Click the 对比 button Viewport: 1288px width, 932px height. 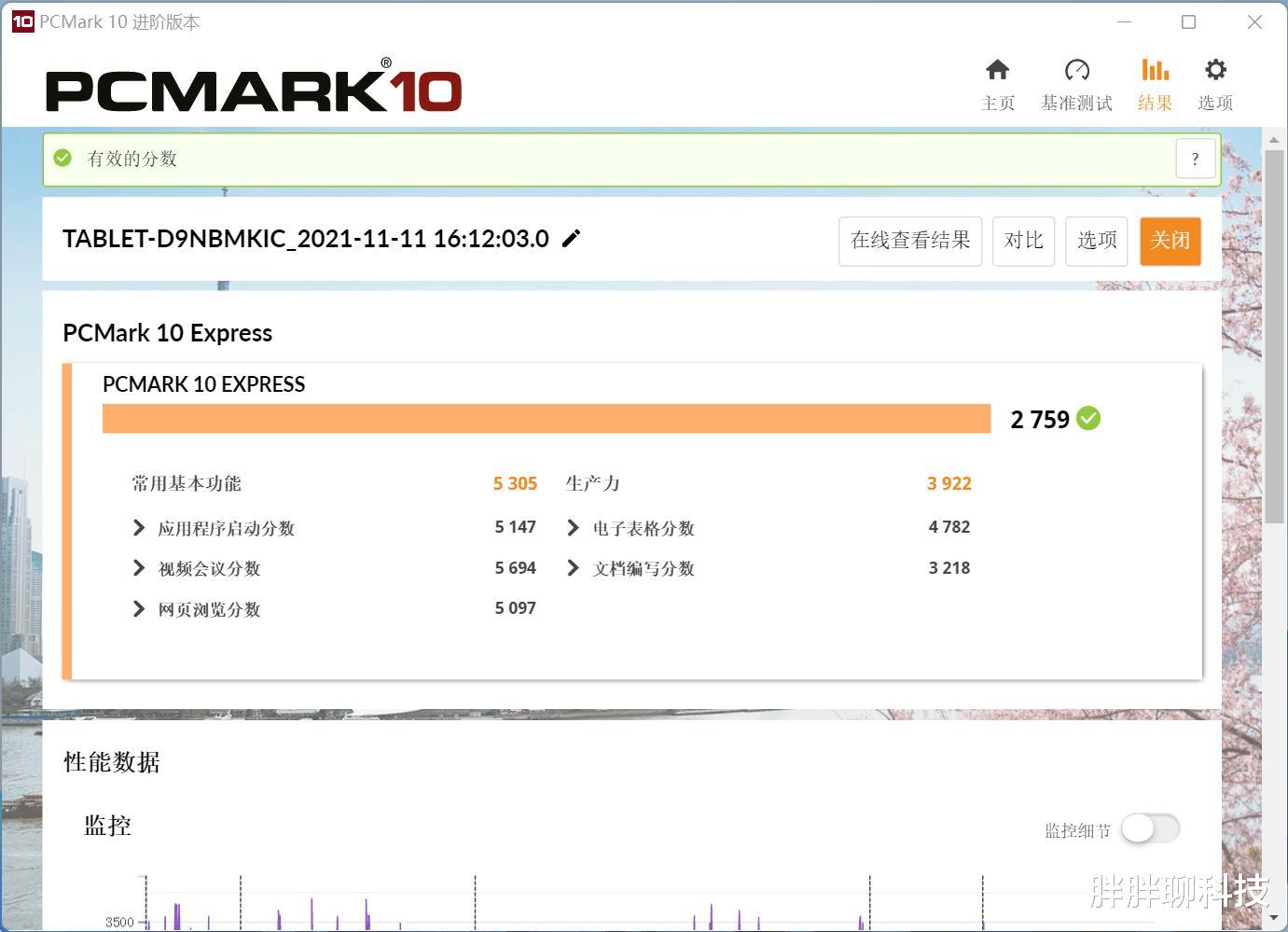click(x=1023, y=241)
